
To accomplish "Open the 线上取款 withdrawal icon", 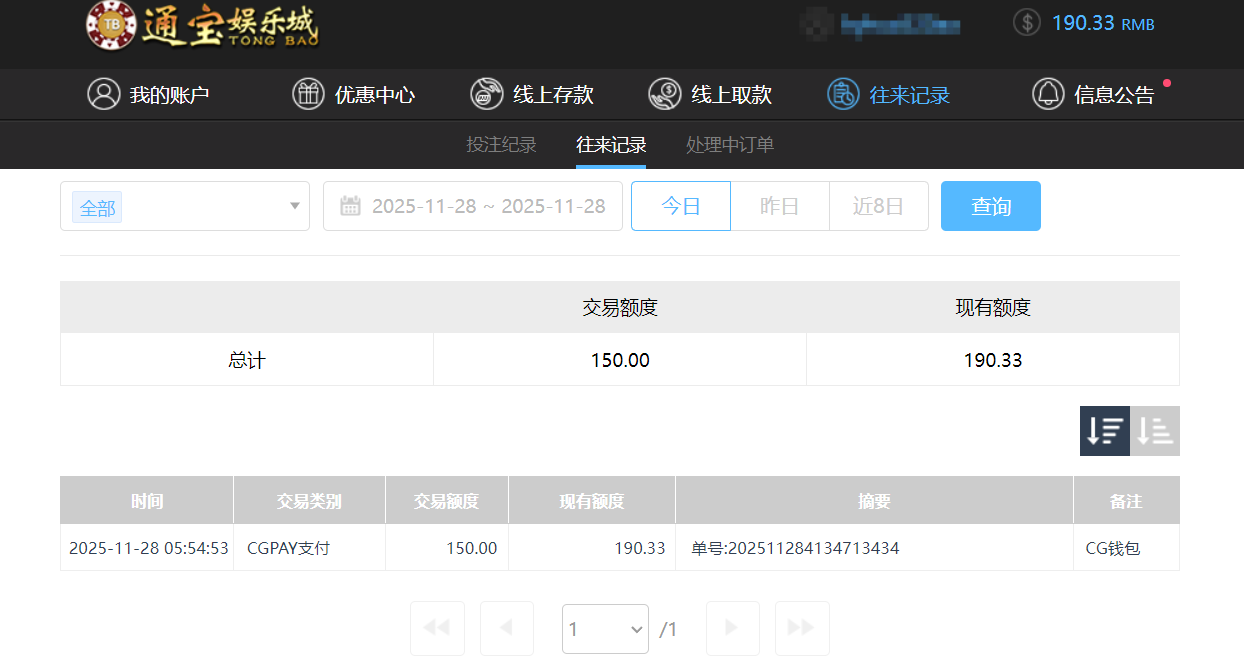I will point(663,94).
